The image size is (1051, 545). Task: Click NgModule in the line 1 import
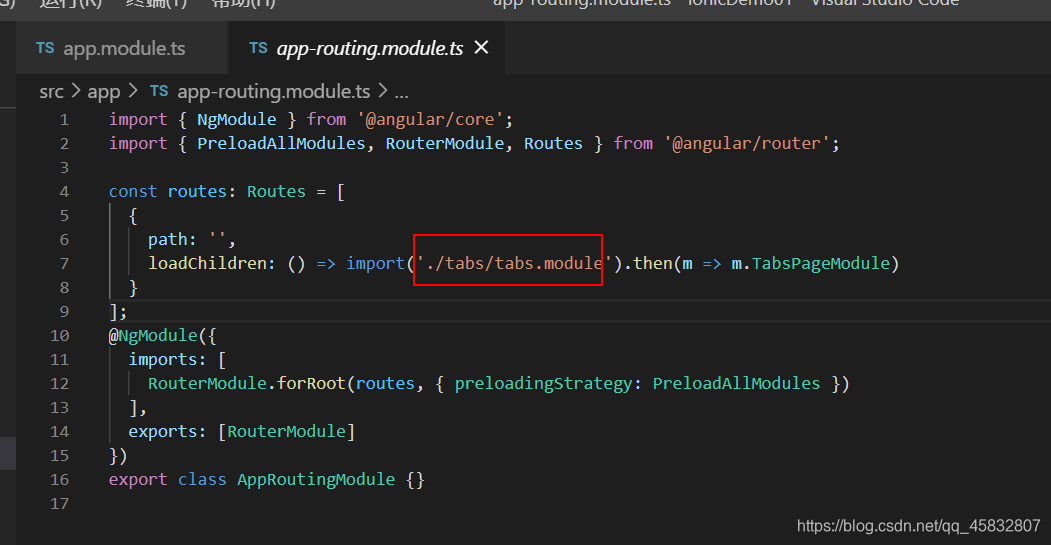click(x=237, y=120)
